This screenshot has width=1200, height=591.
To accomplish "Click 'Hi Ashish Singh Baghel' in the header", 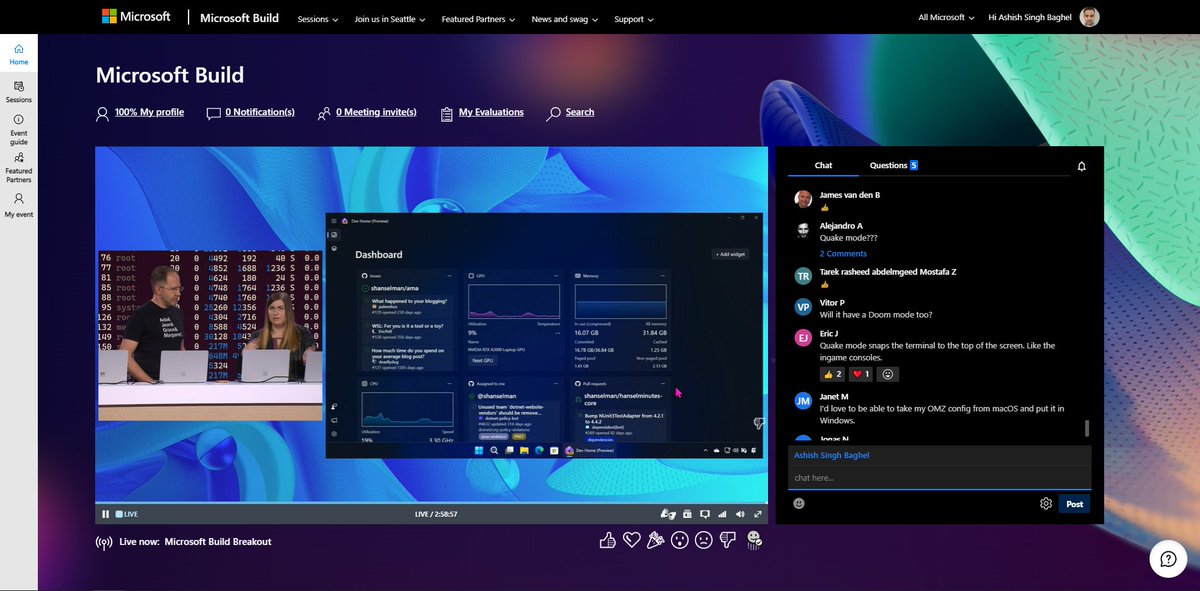I will click(x=1030, y=17).
